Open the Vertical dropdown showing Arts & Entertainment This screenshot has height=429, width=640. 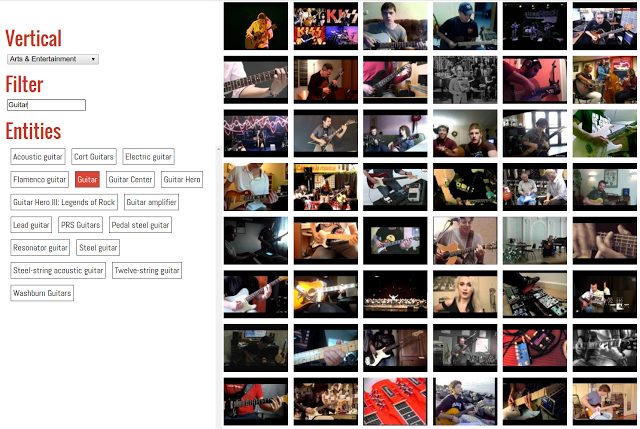pos(53,59)
